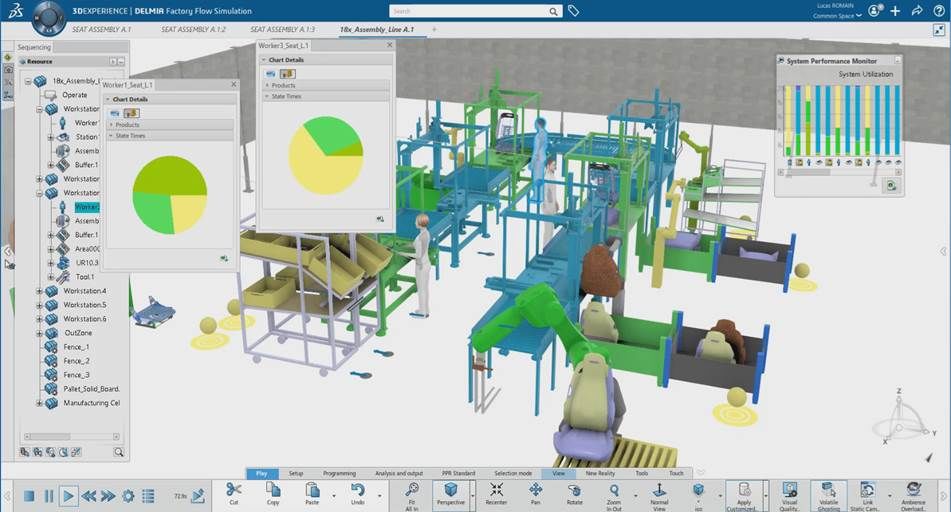Open the Sequencing panel tab
Viewport: 951px width, 512px height.
point(34,47)
